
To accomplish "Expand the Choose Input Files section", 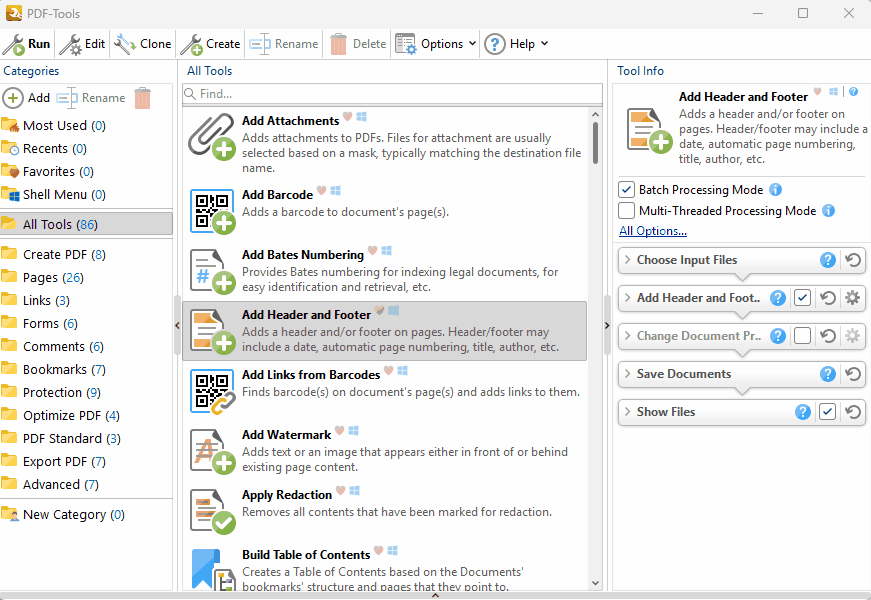I will pos(627,260).
